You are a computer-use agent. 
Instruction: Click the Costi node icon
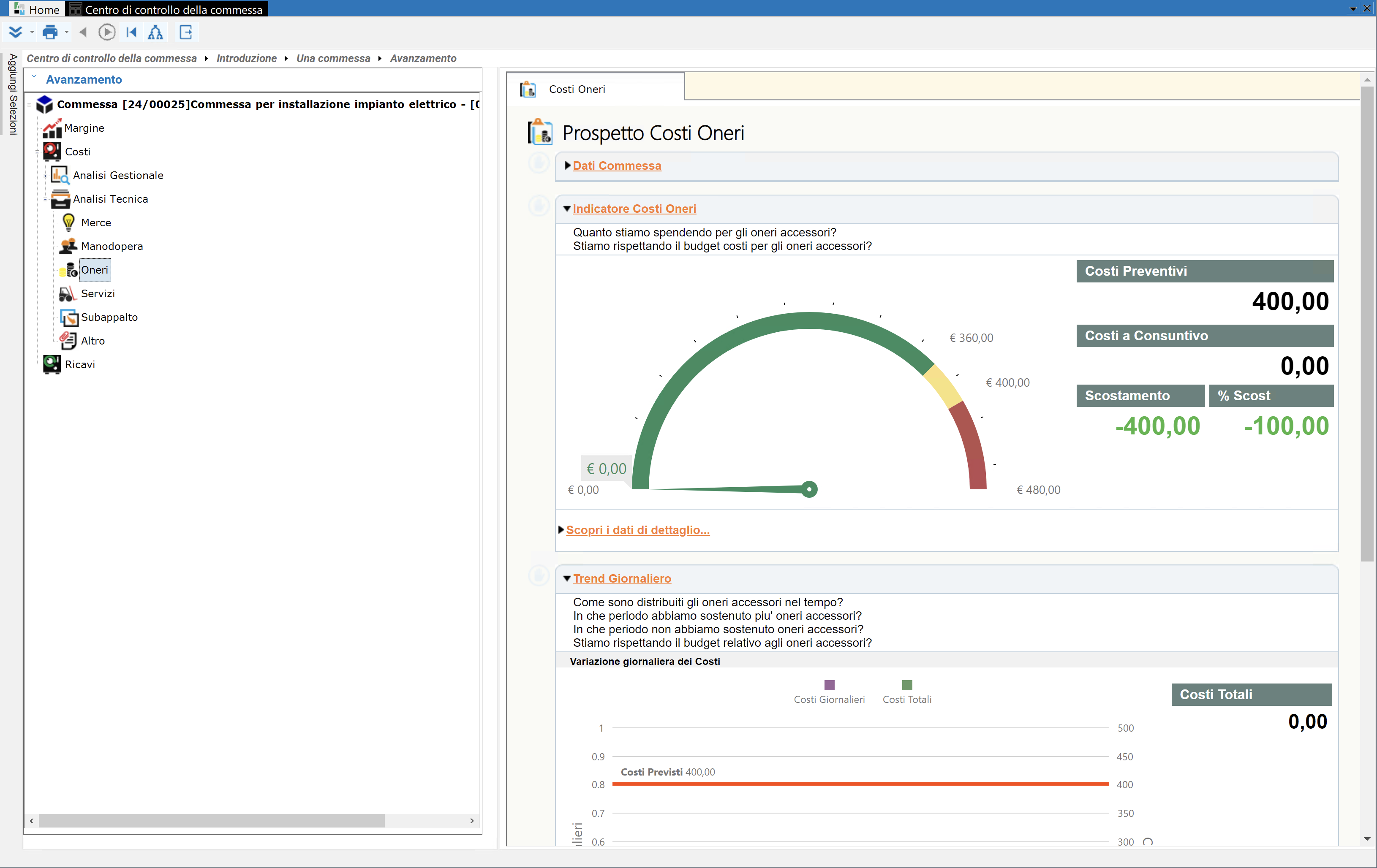pyautogui.click(x=52, y=152)
